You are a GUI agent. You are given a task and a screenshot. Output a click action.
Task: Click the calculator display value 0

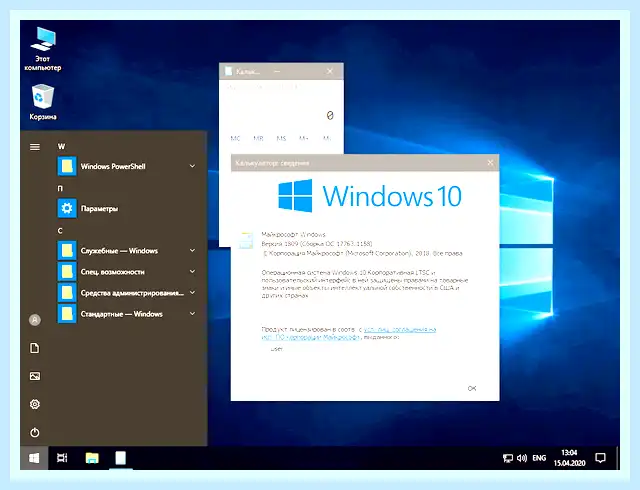(330, 116)
